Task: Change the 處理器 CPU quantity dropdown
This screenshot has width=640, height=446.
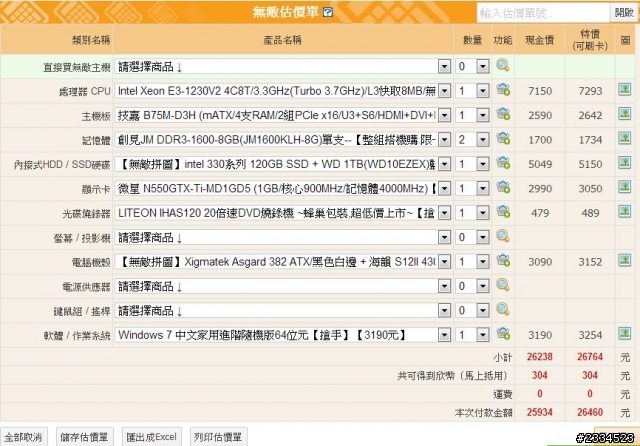Action: pos(472,91)
